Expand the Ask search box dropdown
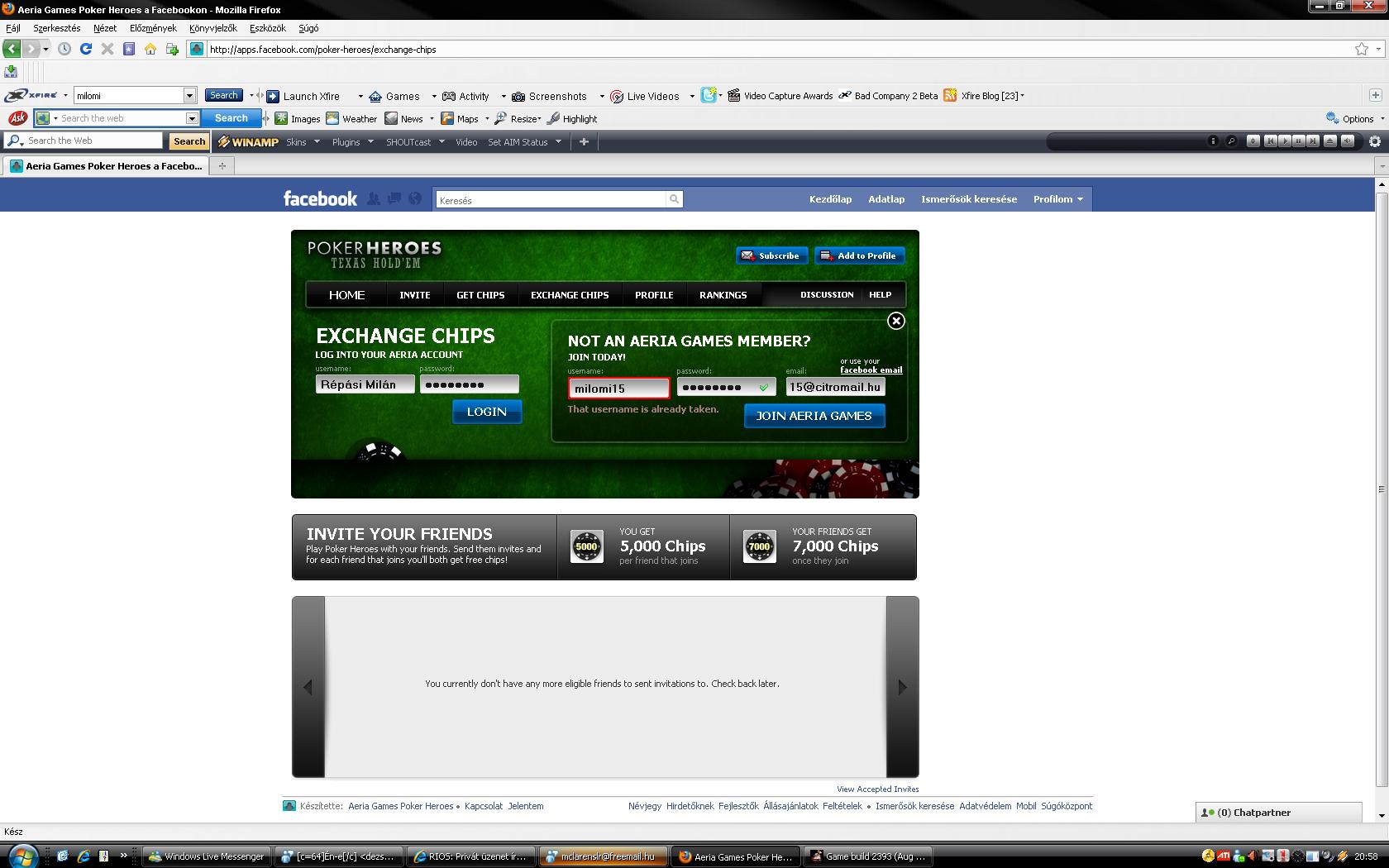 (192, 118)
